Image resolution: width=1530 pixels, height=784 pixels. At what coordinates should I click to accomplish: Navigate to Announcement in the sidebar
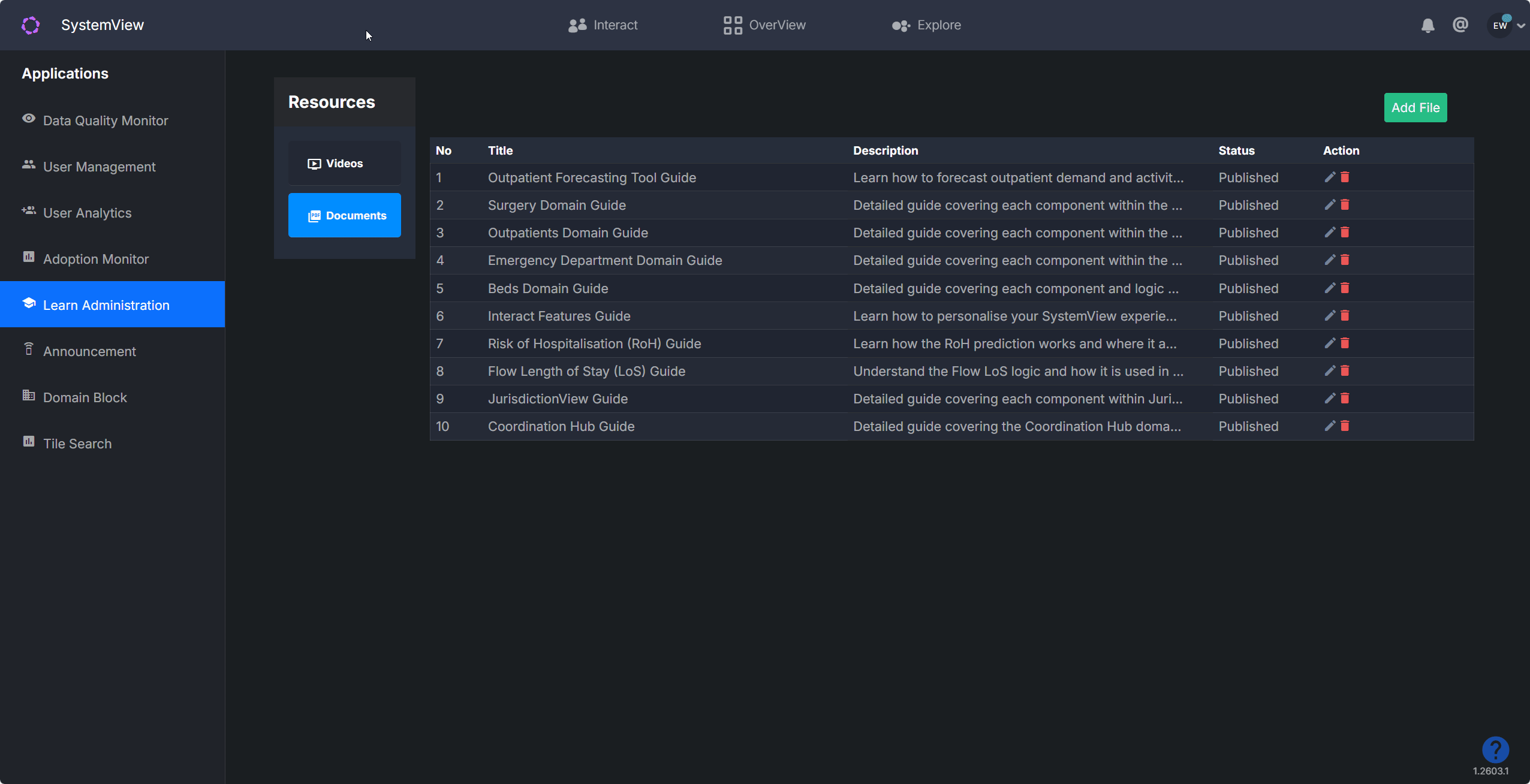point(89,351)
